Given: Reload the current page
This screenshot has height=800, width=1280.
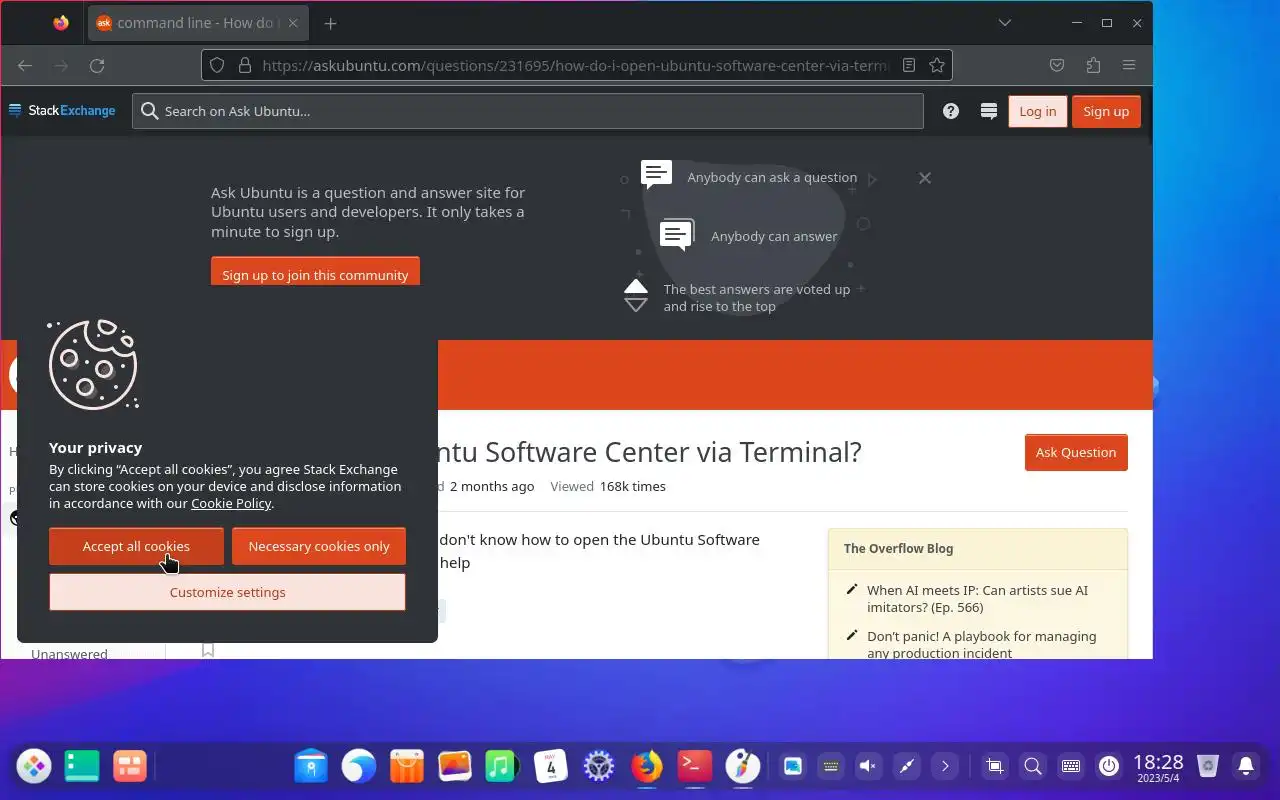Looking at the screenshot, I should tap(97, 66).
